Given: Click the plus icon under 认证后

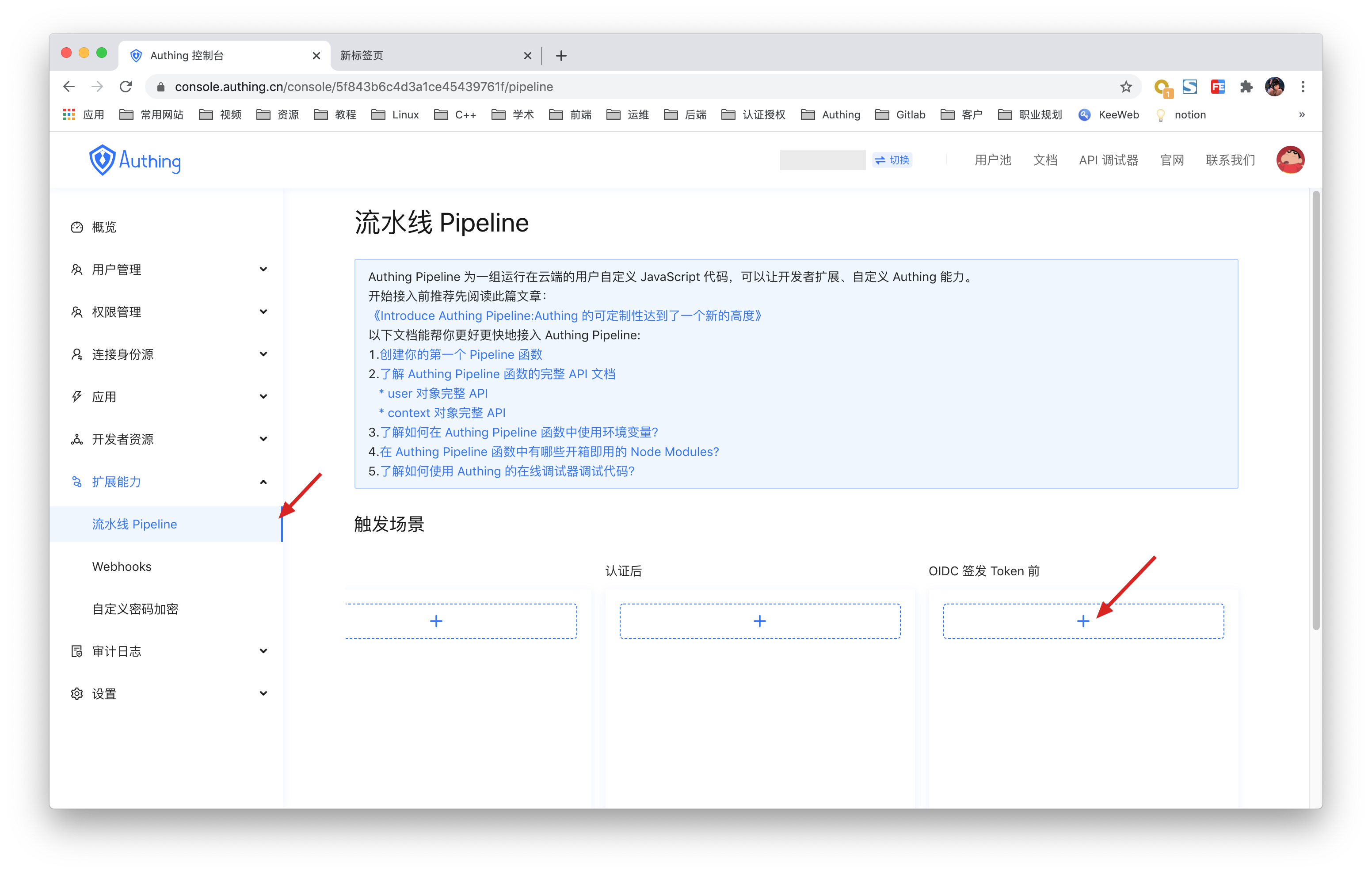Looking at the screenshot, I should 759,621.
